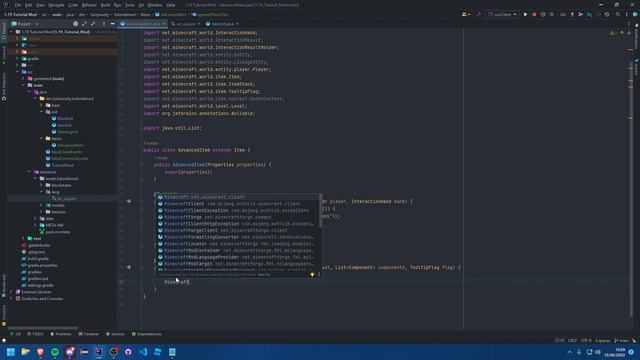
Task: Open the Navigate menu
Action: click(x=56, y=5)
